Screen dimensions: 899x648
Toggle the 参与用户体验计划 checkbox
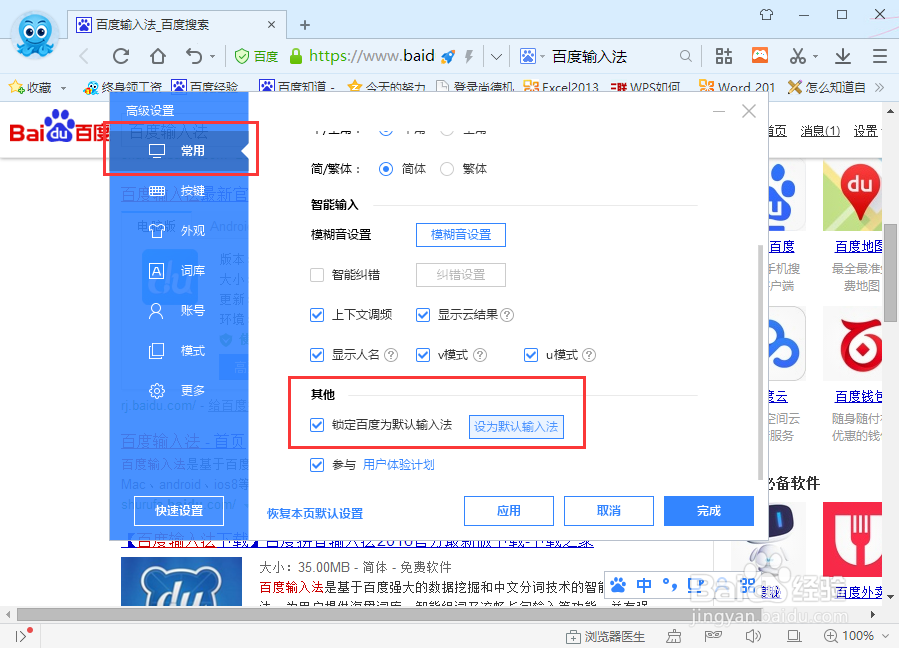pos(317,465)
